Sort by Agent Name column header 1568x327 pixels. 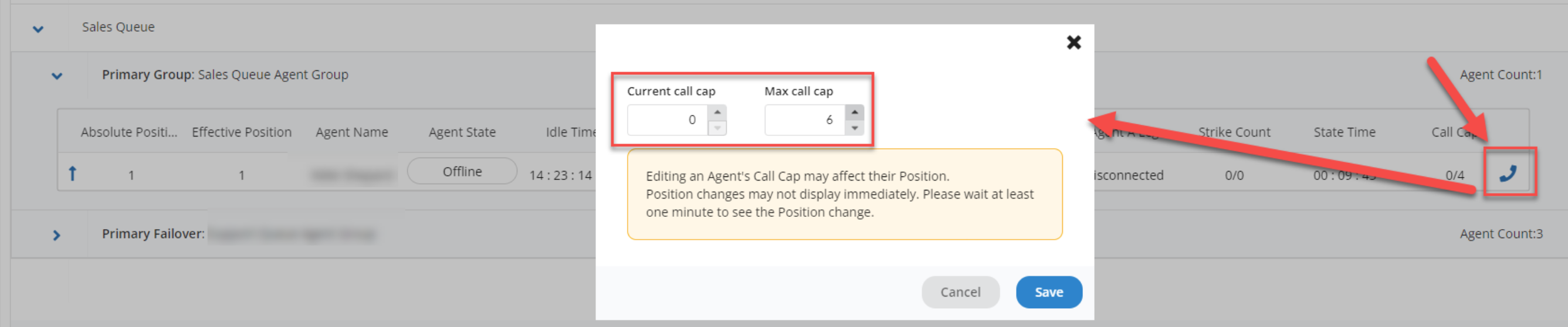[x=352, y=132]
